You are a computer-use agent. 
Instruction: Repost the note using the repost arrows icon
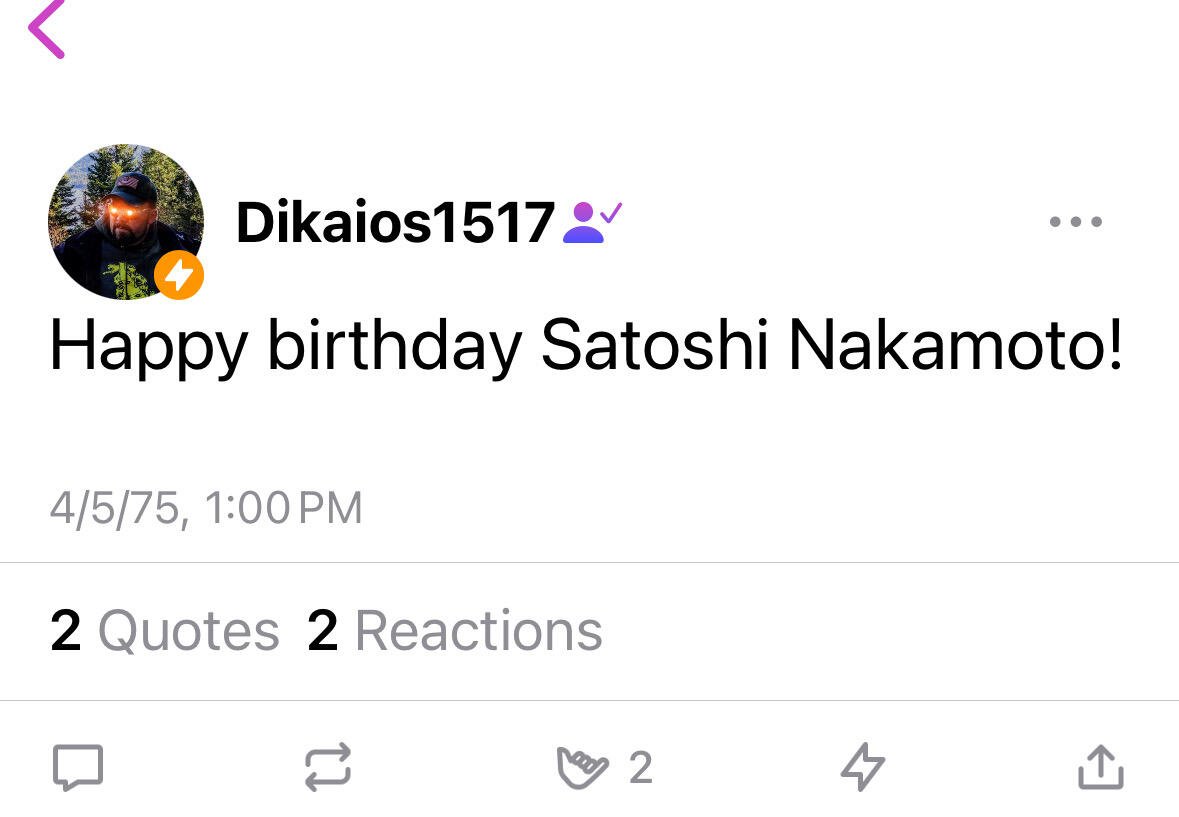tap(328, 767)
